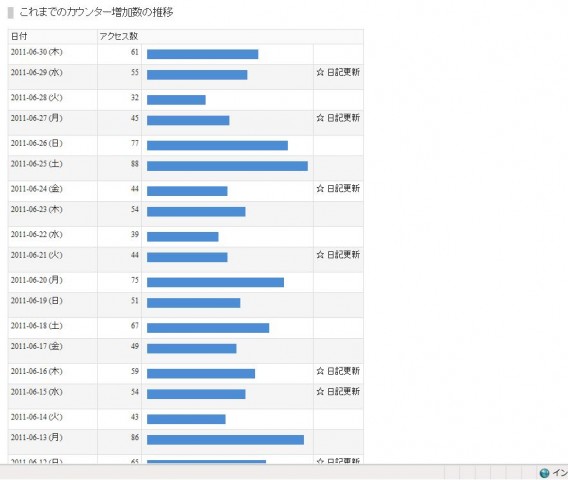This screenshot has width=568, height=480.
Task: Select the 2011-06-30 (木) date cell
Action: pyautogui.click(x=37, y=52)
